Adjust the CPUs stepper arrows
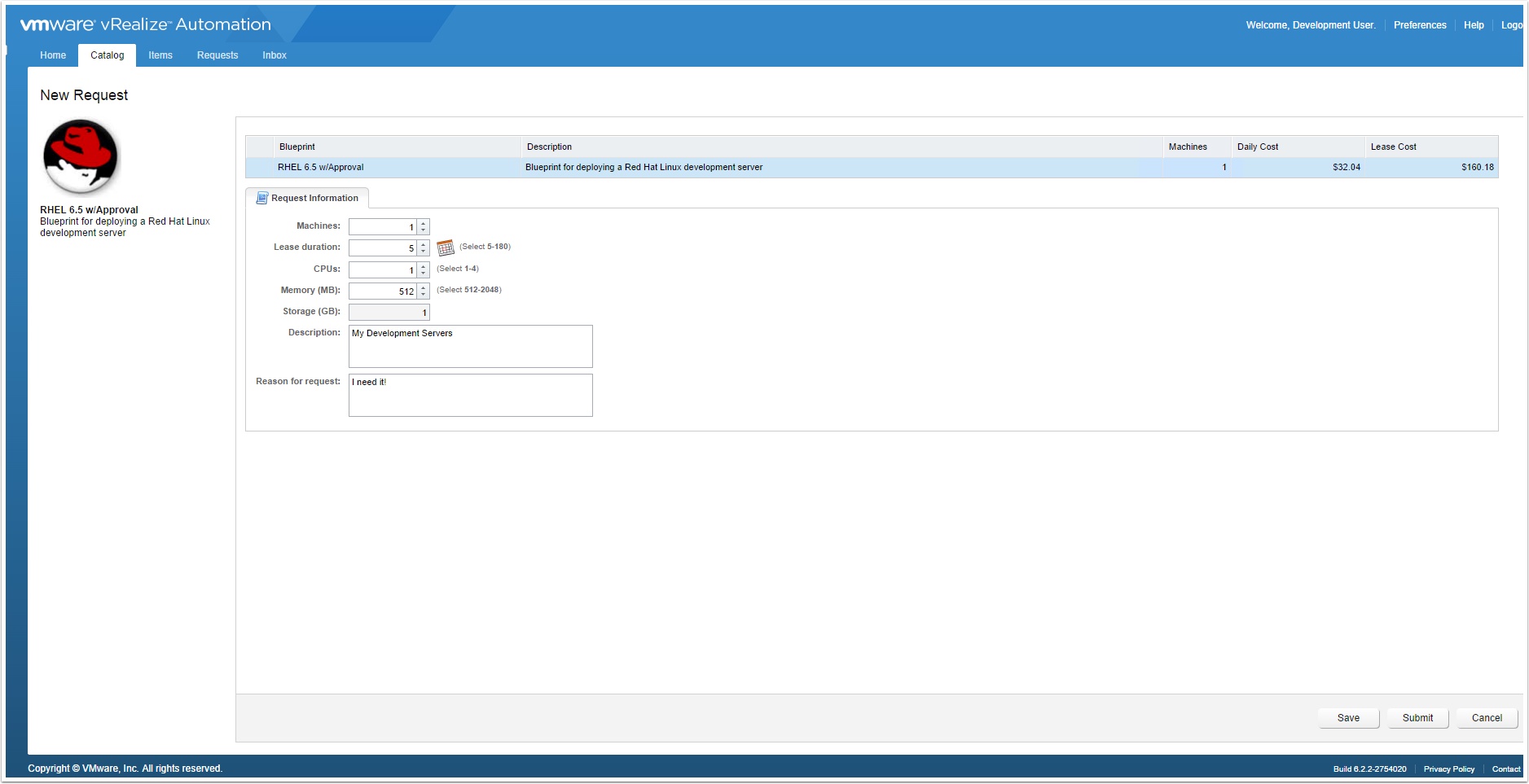Image resolution: width=1529 pixels, height=784 pixels. pyautogui.click(x=424, y=269)
